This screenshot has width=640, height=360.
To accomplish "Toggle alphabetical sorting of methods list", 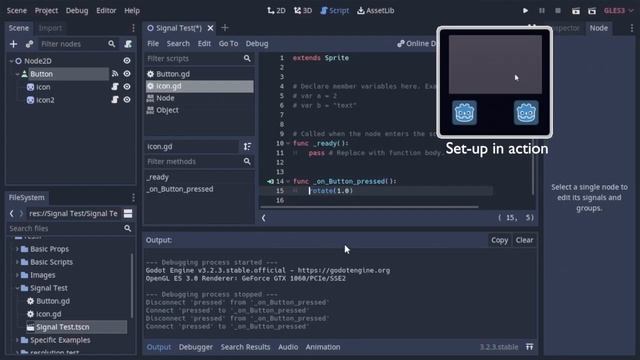I will tap(247, 147).
